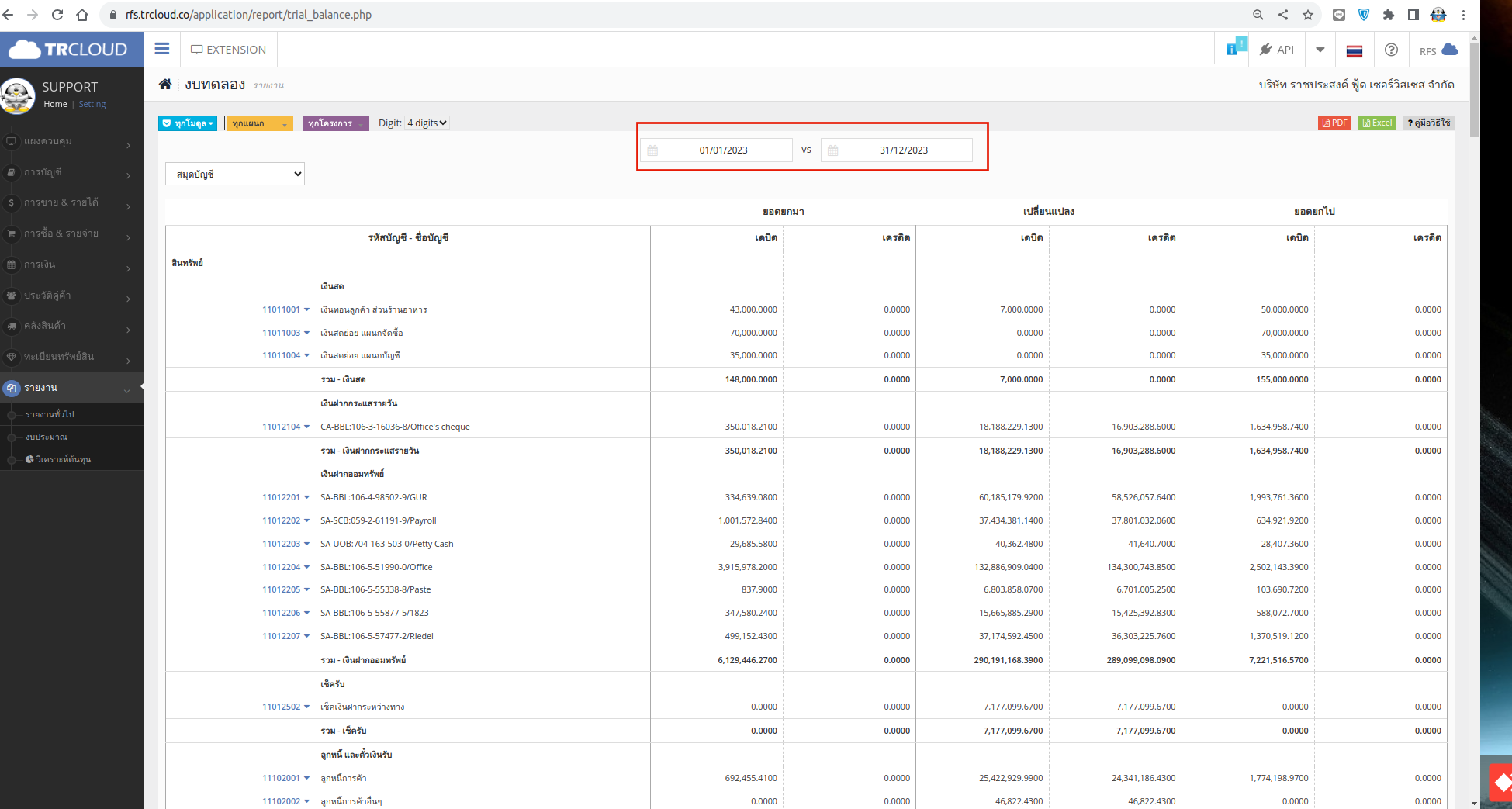Collapse the รายงาน sidebar menu
Viewport: 1512px width, 809px height.
(72, 388)
